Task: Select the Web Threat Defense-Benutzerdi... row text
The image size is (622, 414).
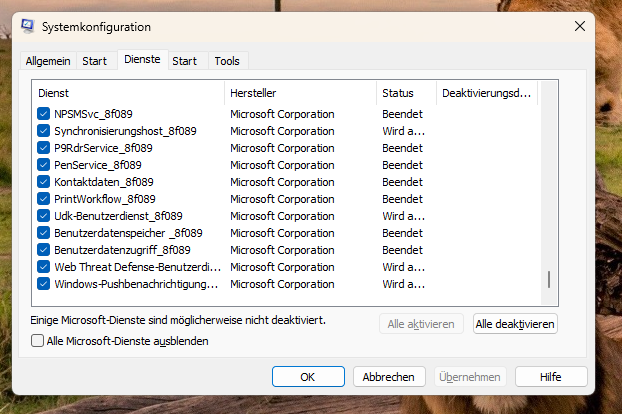Action: tap(138, 267)
